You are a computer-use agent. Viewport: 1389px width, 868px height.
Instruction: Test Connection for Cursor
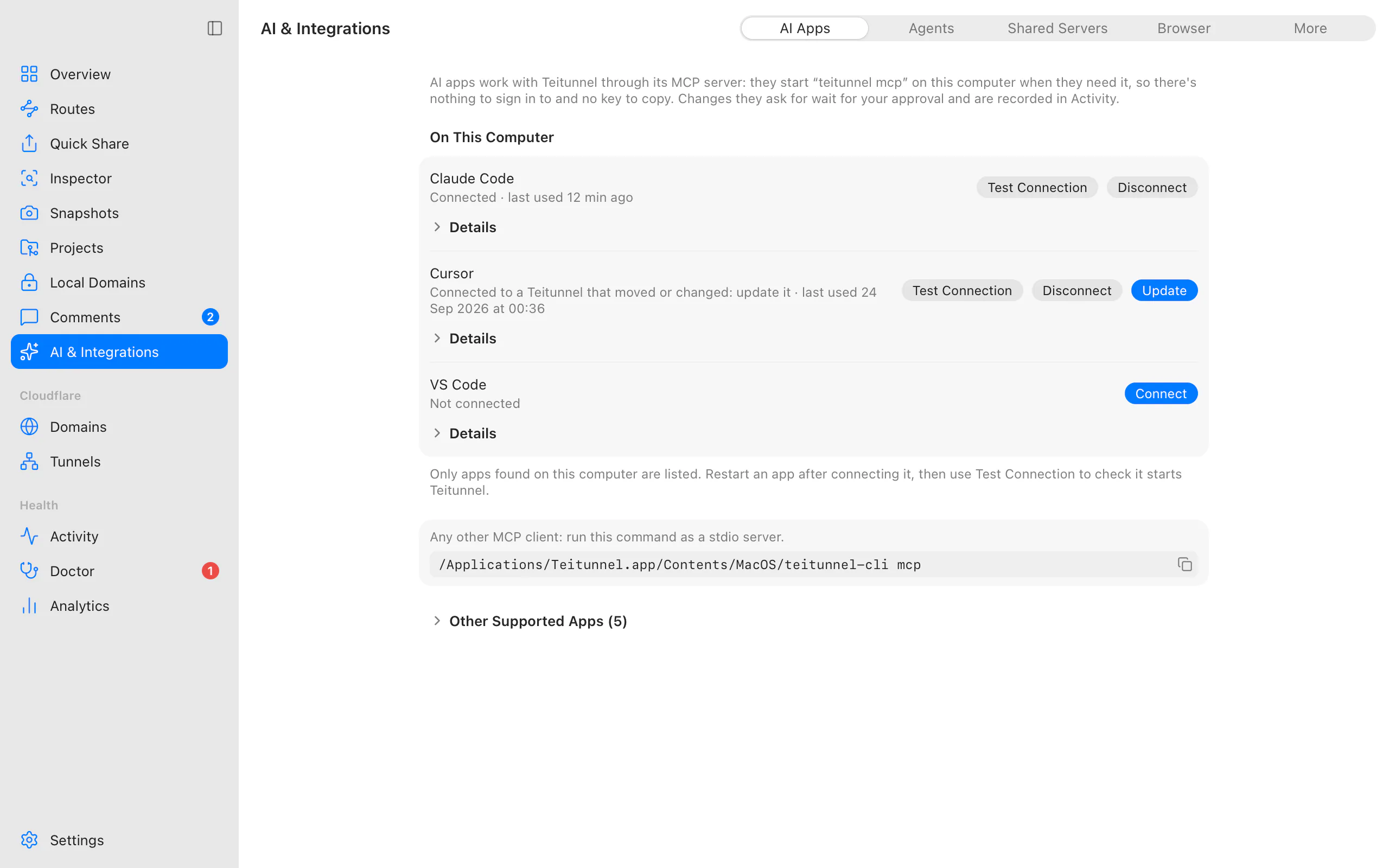click(x=962, y=290)
